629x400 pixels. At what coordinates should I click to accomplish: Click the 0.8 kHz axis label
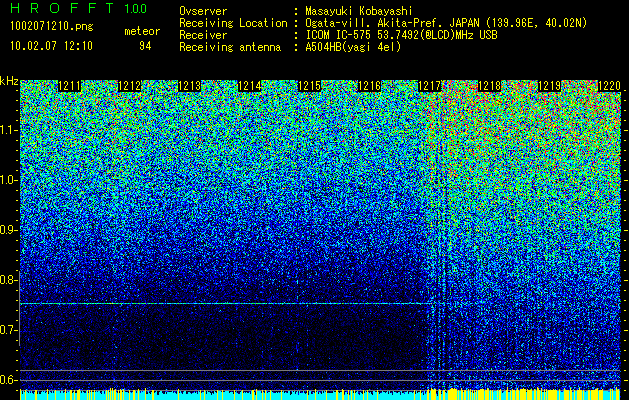[8, 280]
